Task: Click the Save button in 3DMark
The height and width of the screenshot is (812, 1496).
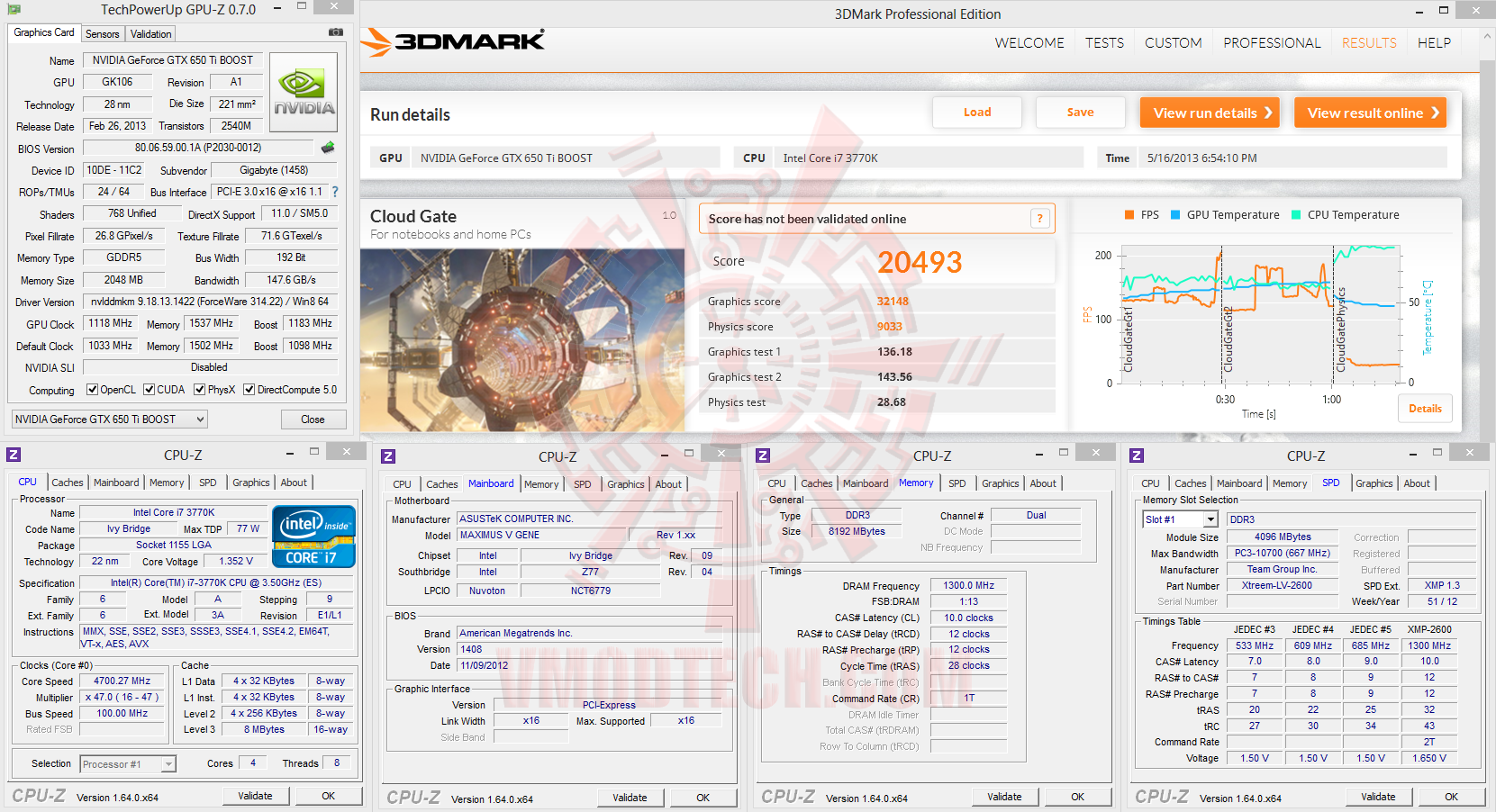Action: (1081, 113)
